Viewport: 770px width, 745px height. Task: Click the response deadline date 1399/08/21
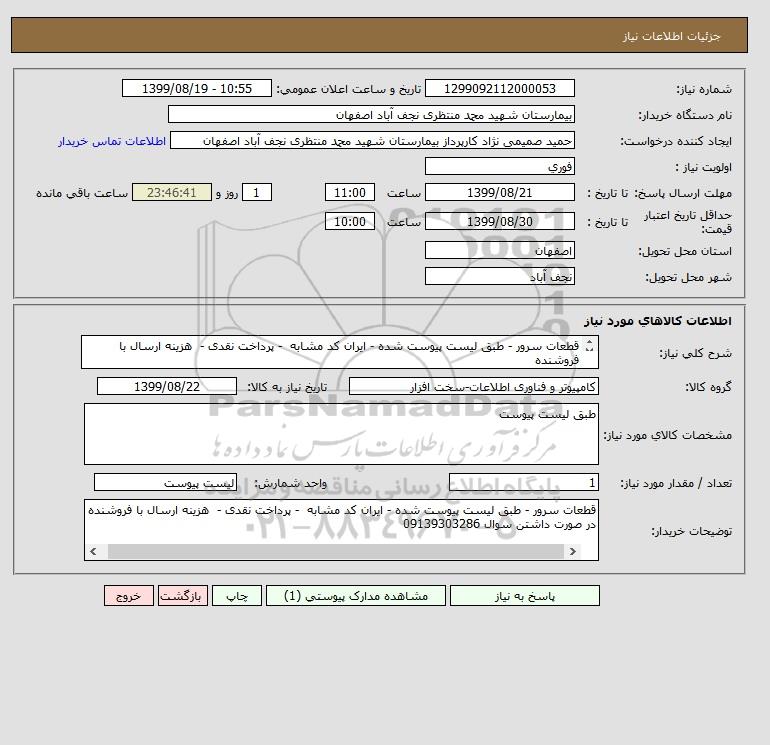499,193
